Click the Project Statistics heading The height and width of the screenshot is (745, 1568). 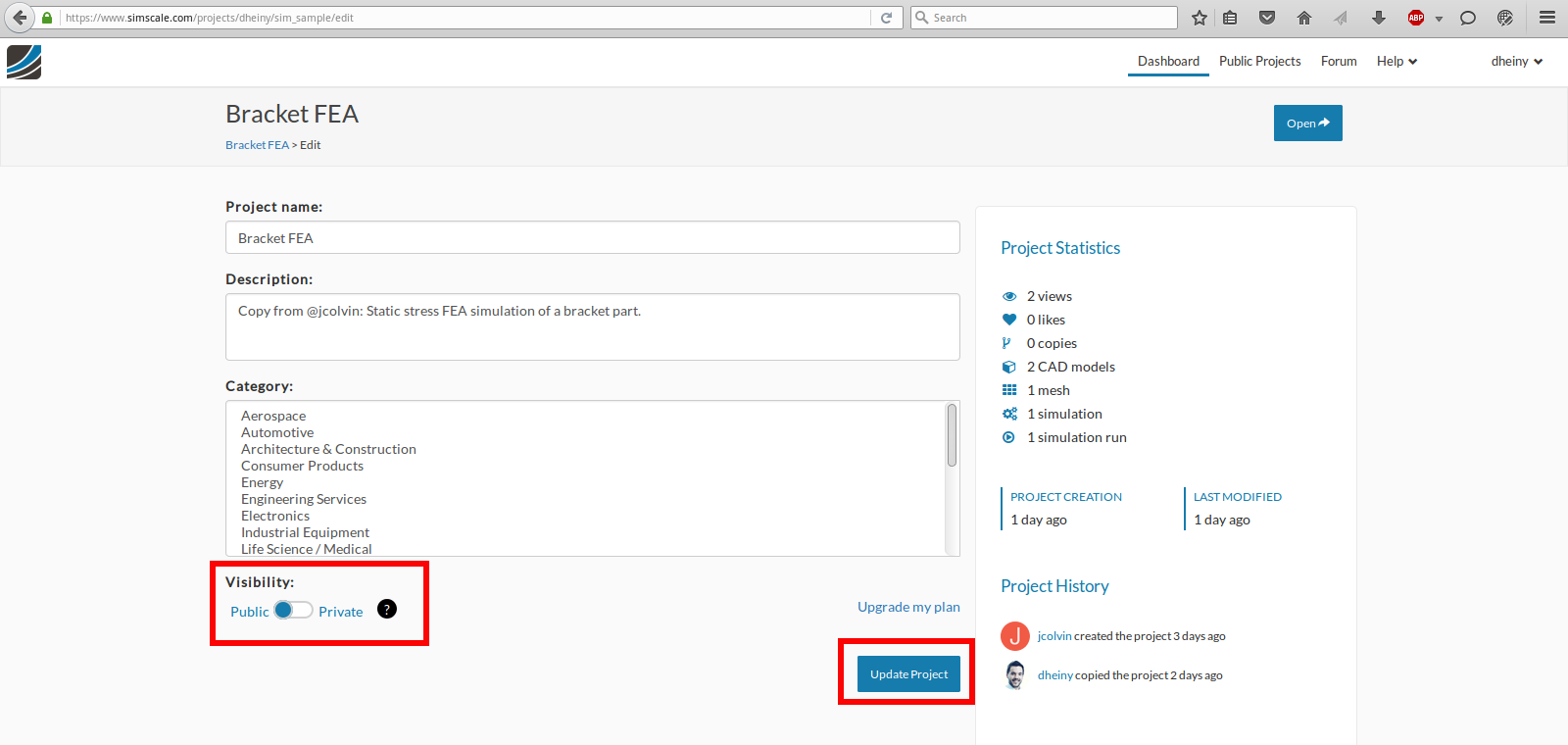pos(1060,248)
